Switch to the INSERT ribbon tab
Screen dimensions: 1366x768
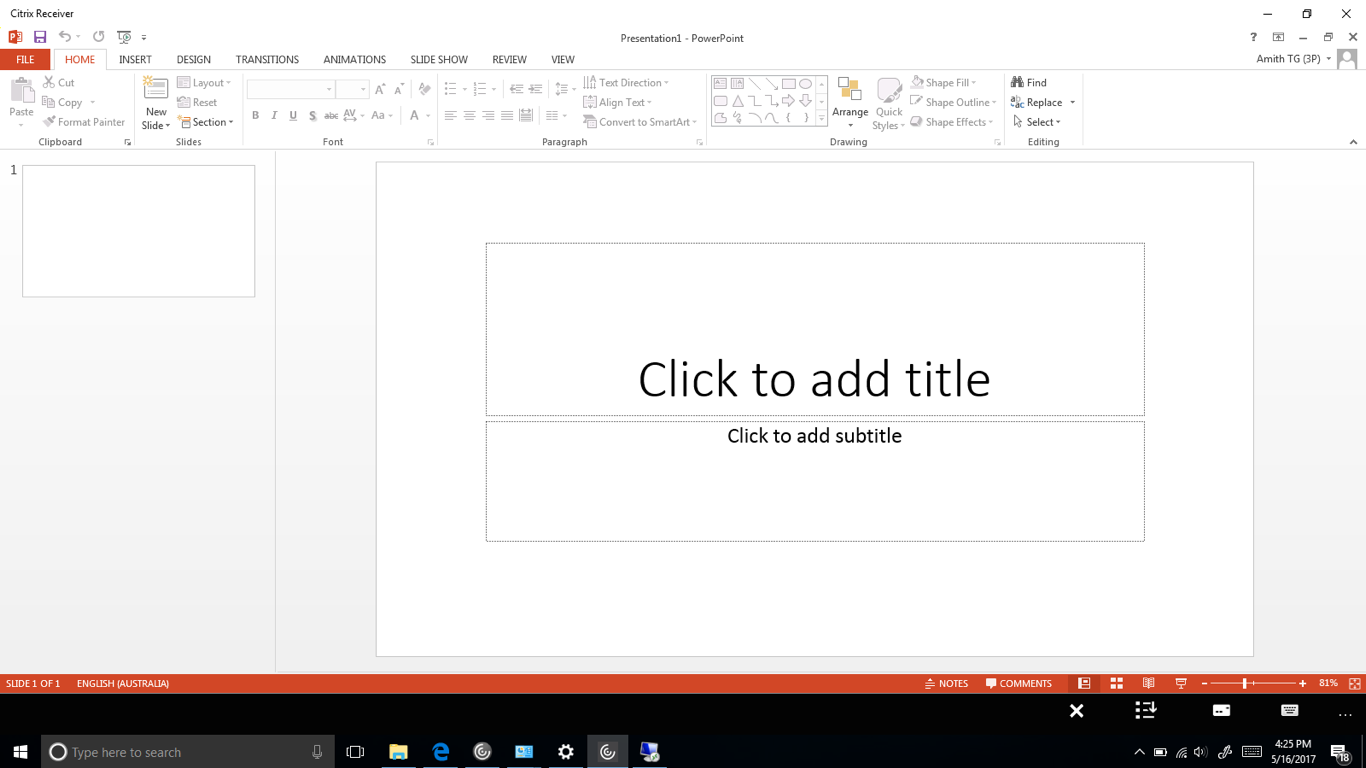(135, 59)
